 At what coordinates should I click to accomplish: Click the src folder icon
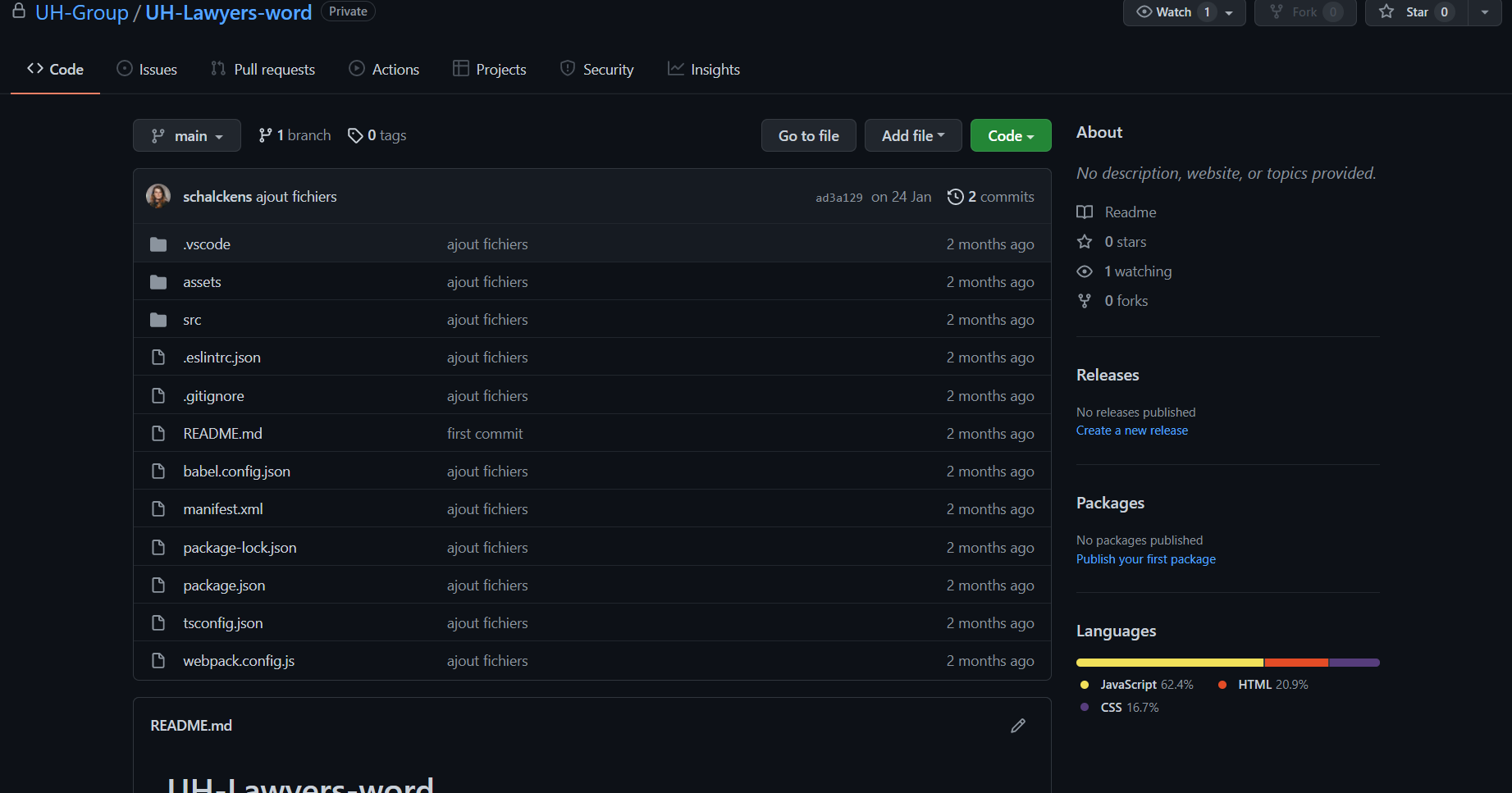(x=158, y=320)
